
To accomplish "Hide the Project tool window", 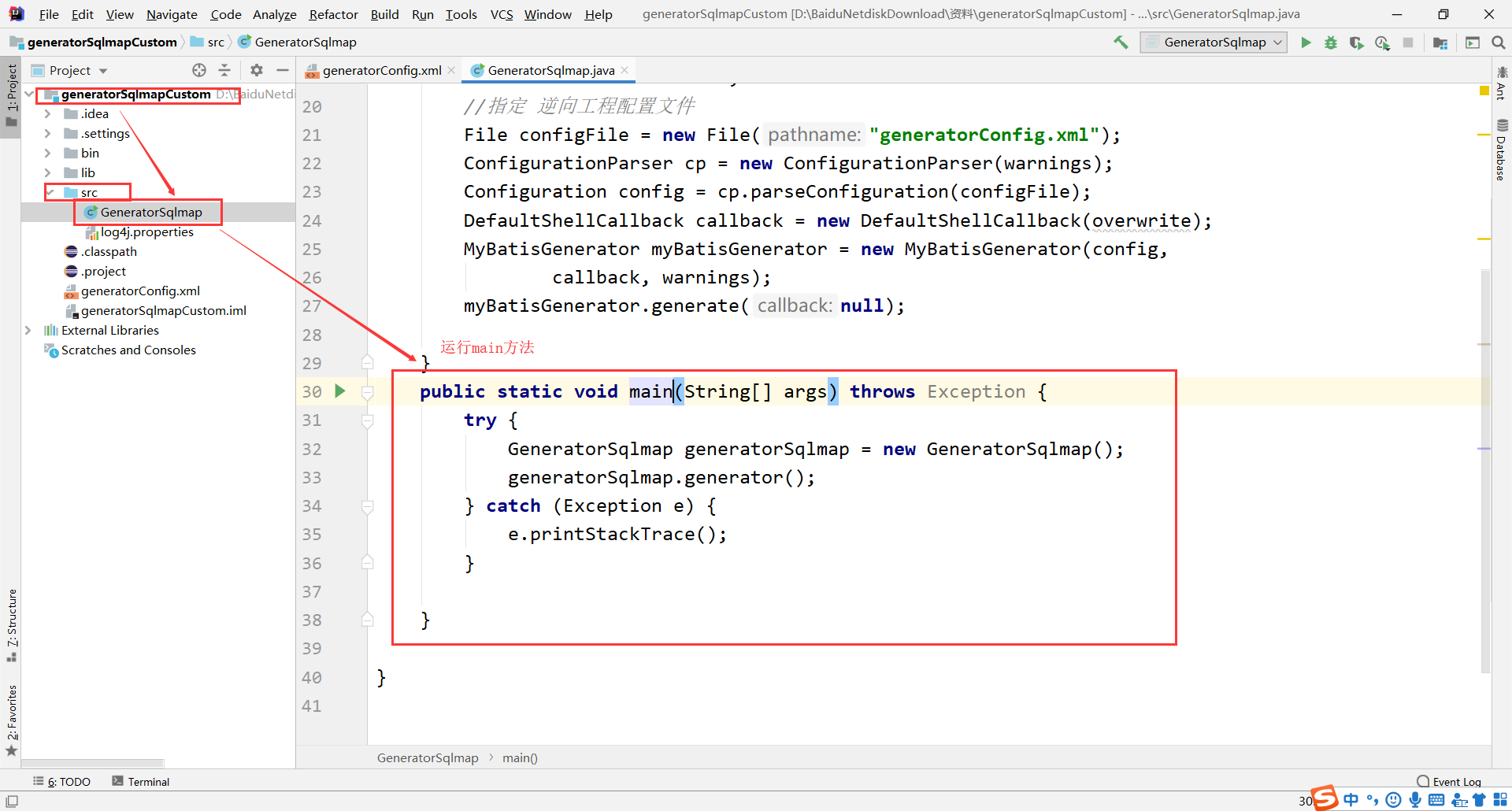I will [x=283, y=70].
